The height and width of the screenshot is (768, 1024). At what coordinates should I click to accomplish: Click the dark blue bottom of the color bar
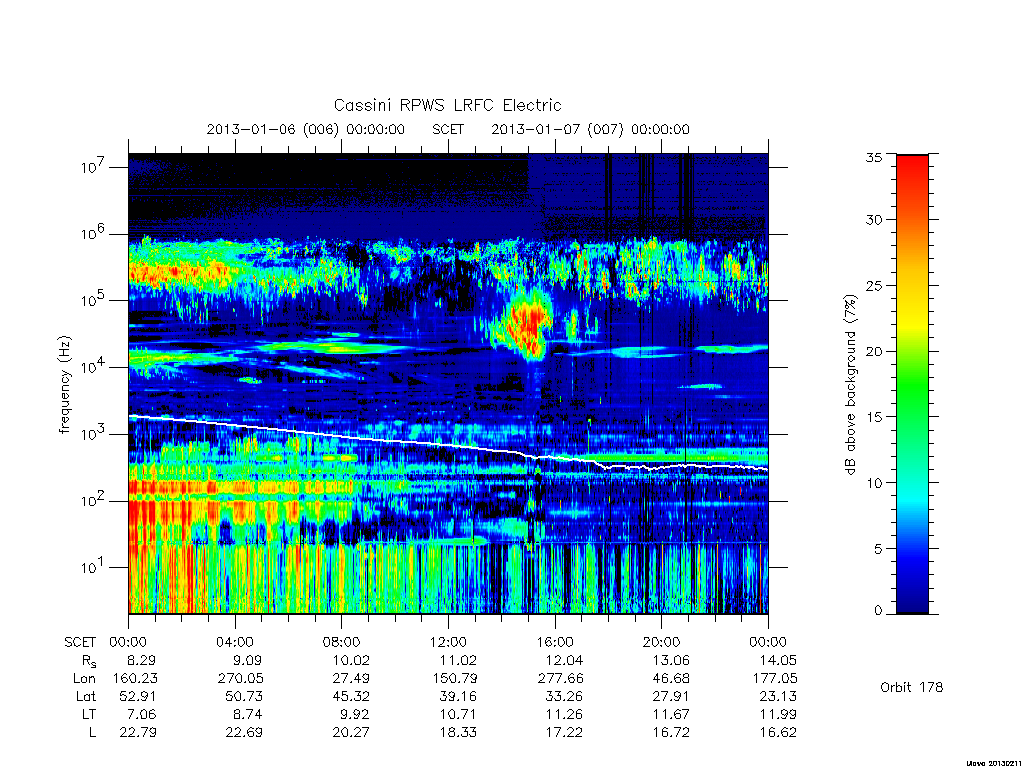[x=912, y=598]
